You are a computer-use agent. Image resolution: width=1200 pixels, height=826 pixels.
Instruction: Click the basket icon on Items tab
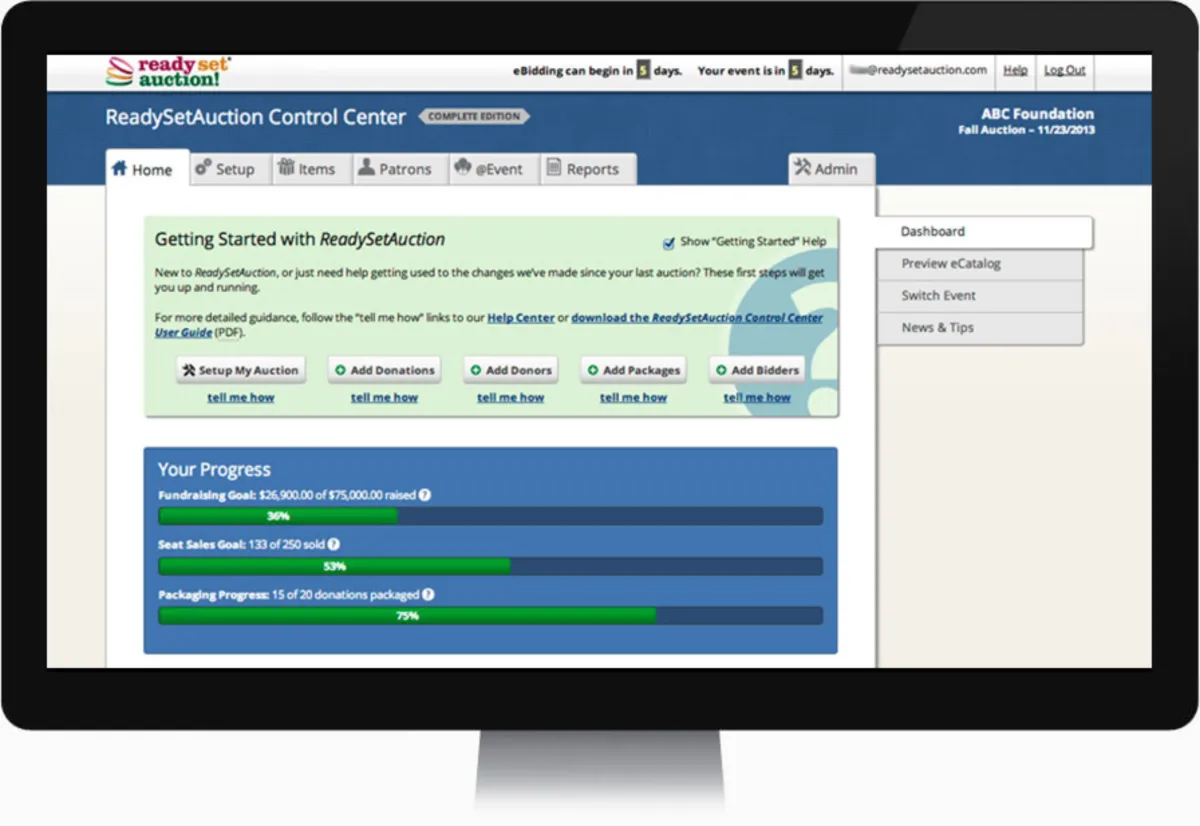(x=286, y=168)
